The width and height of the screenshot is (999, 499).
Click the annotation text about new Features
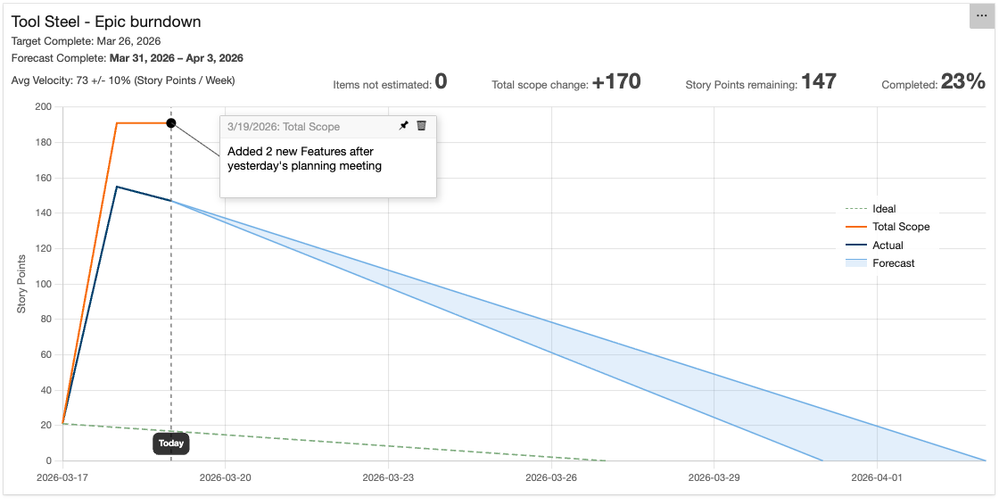pyautogui.click(x=304, y=159)
